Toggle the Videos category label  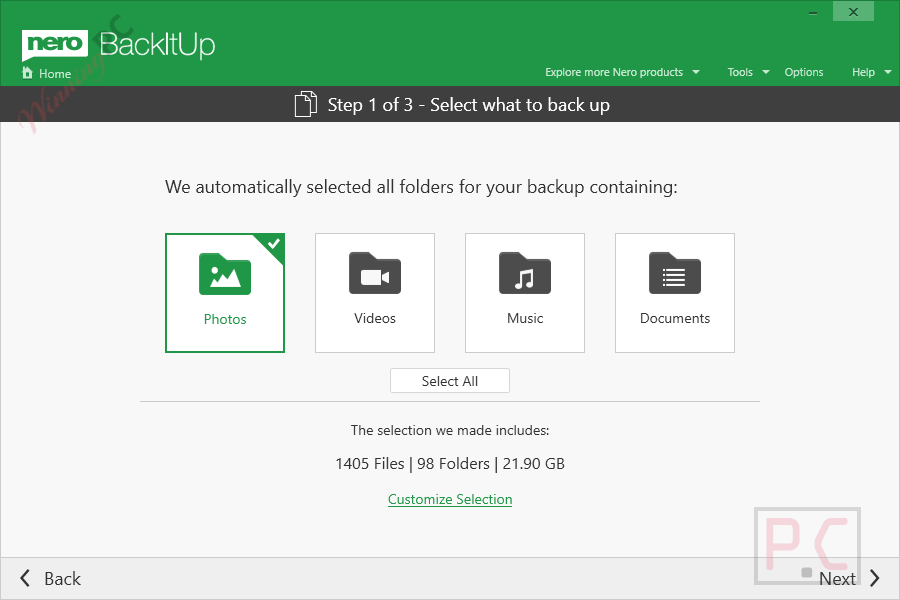click(x=375, y=318)
